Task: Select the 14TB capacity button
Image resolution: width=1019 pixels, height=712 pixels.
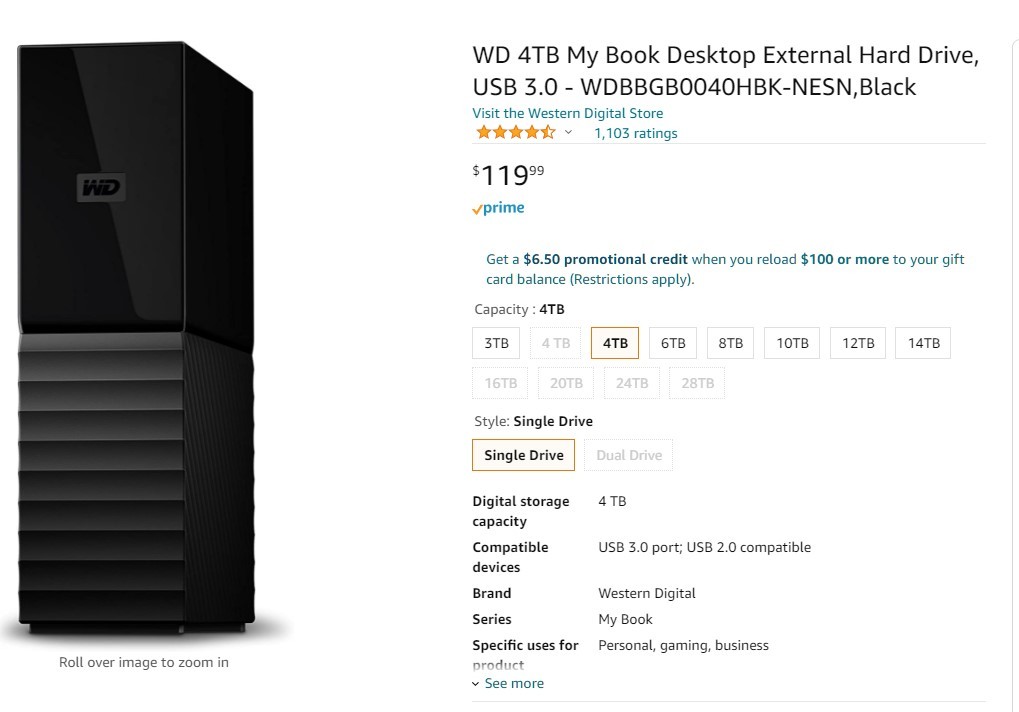Action: 923,343
